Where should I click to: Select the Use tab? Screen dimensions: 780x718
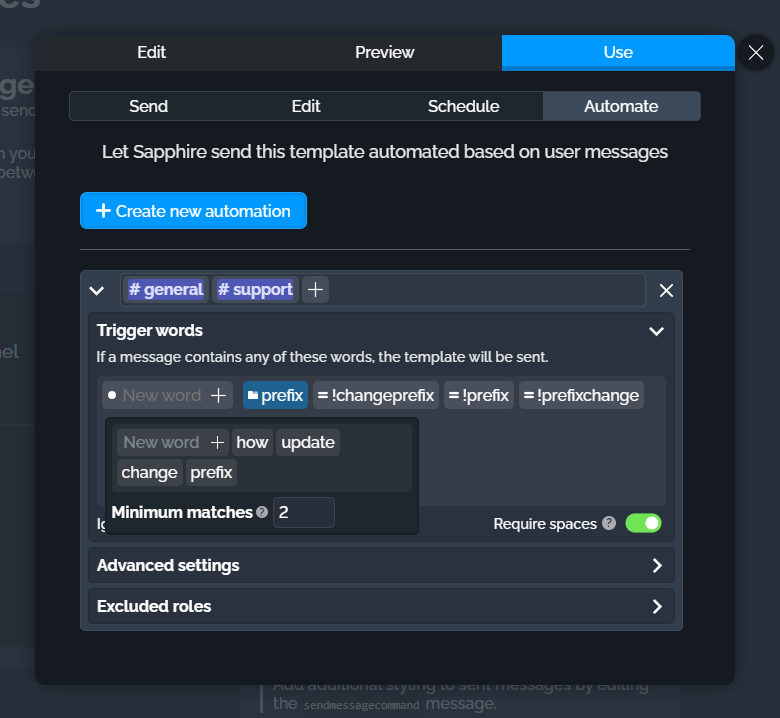(618, 52)
